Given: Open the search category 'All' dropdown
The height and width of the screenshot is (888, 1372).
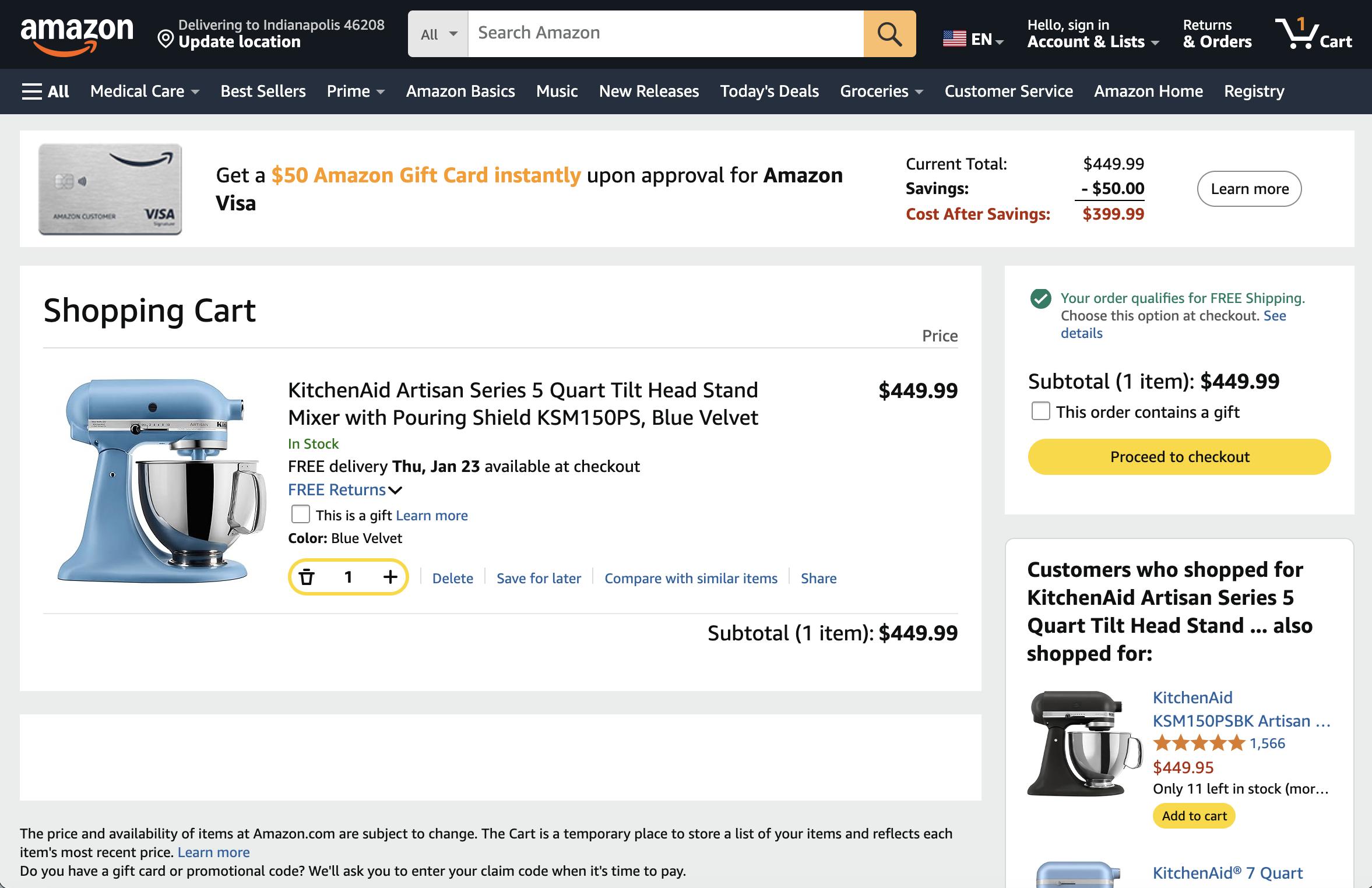Looking at the screenshot, I should 438,34.
